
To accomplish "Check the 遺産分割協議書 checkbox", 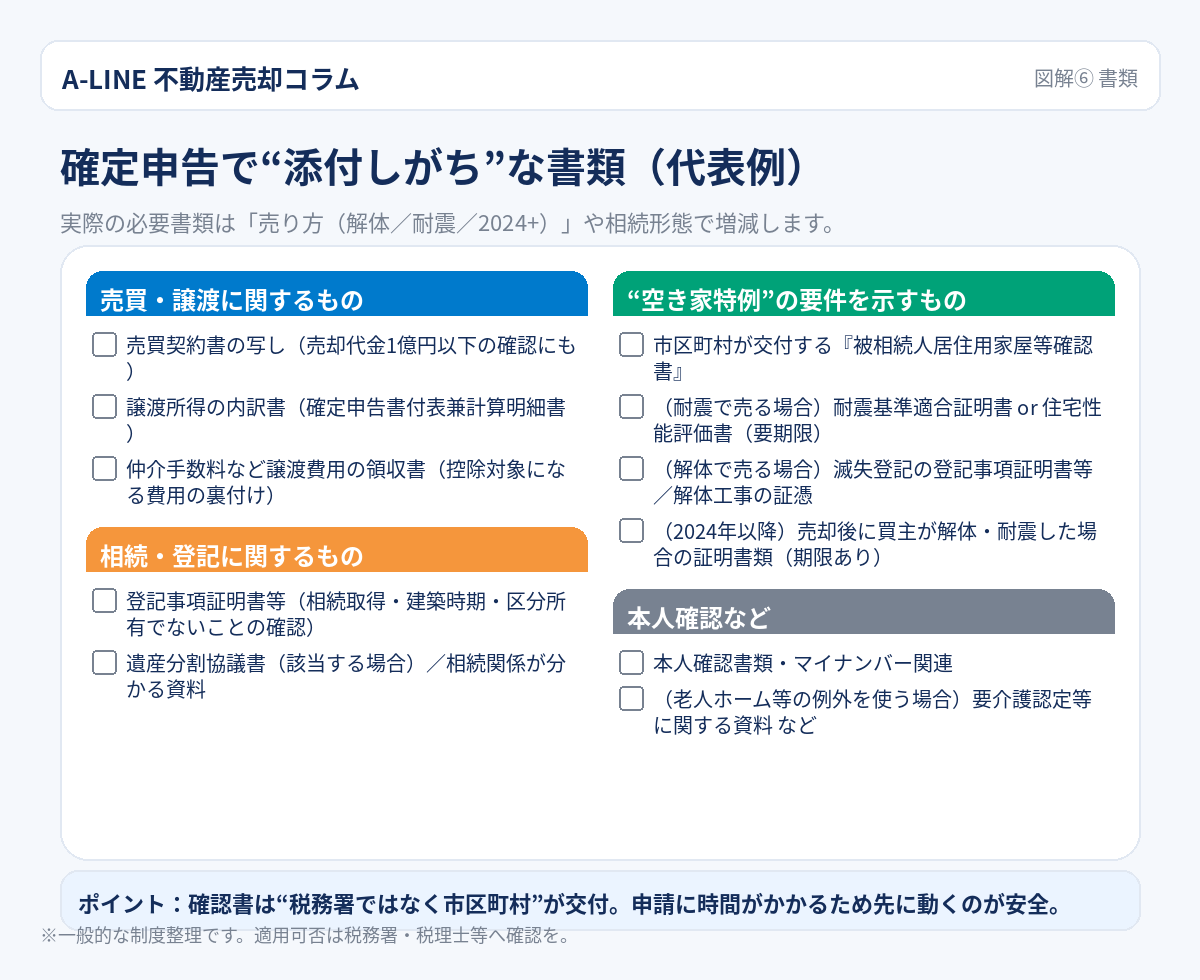I will click(x=105, y=663).
